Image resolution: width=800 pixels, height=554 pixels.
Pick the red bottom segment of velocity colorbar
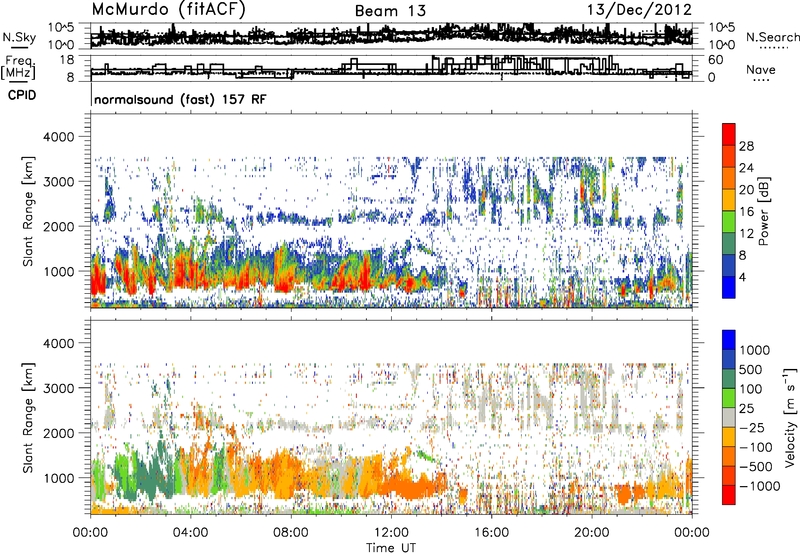(729, 495)
